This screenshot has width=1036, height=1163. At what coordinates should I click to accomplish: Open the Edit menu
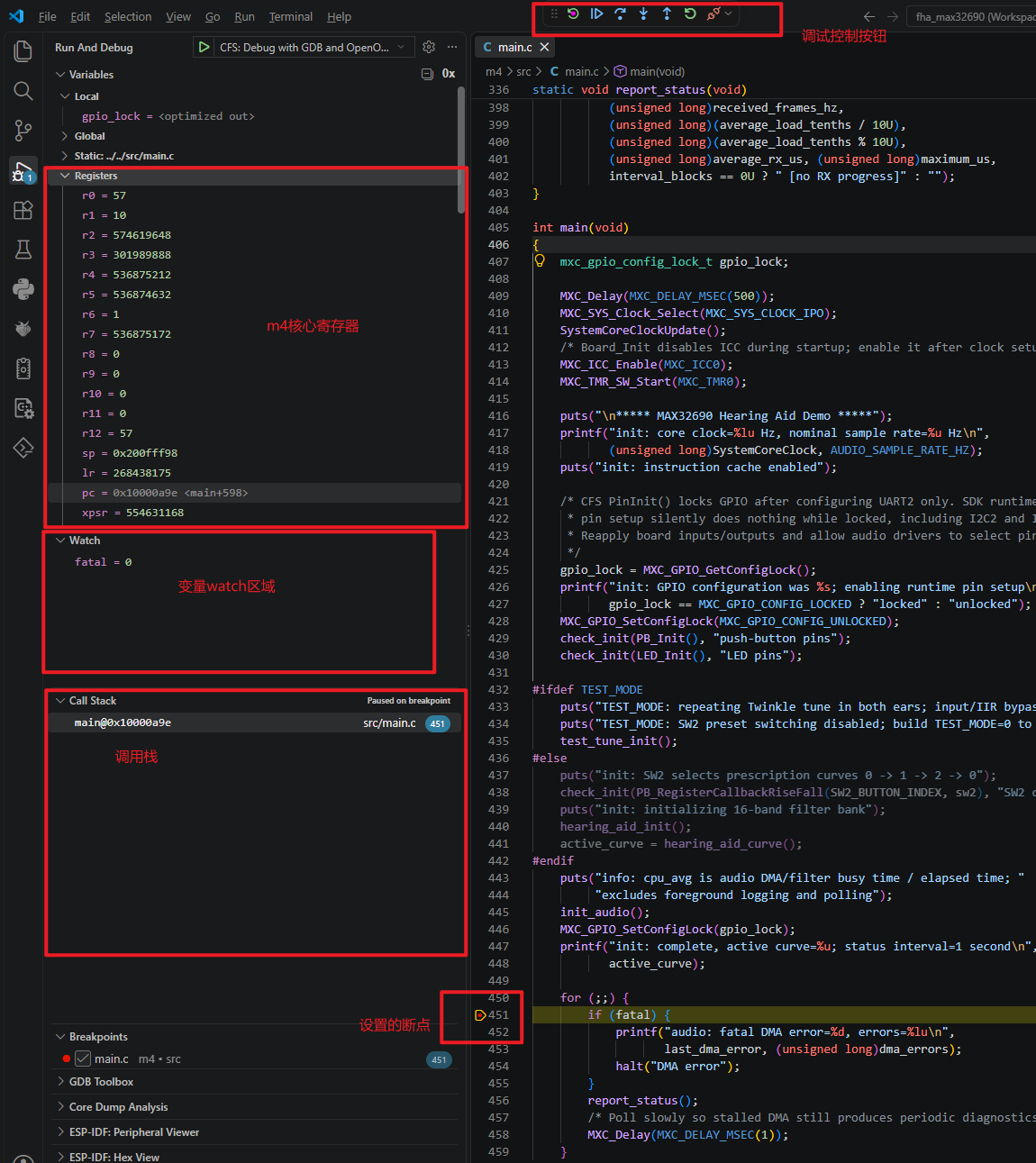point(80,16)
